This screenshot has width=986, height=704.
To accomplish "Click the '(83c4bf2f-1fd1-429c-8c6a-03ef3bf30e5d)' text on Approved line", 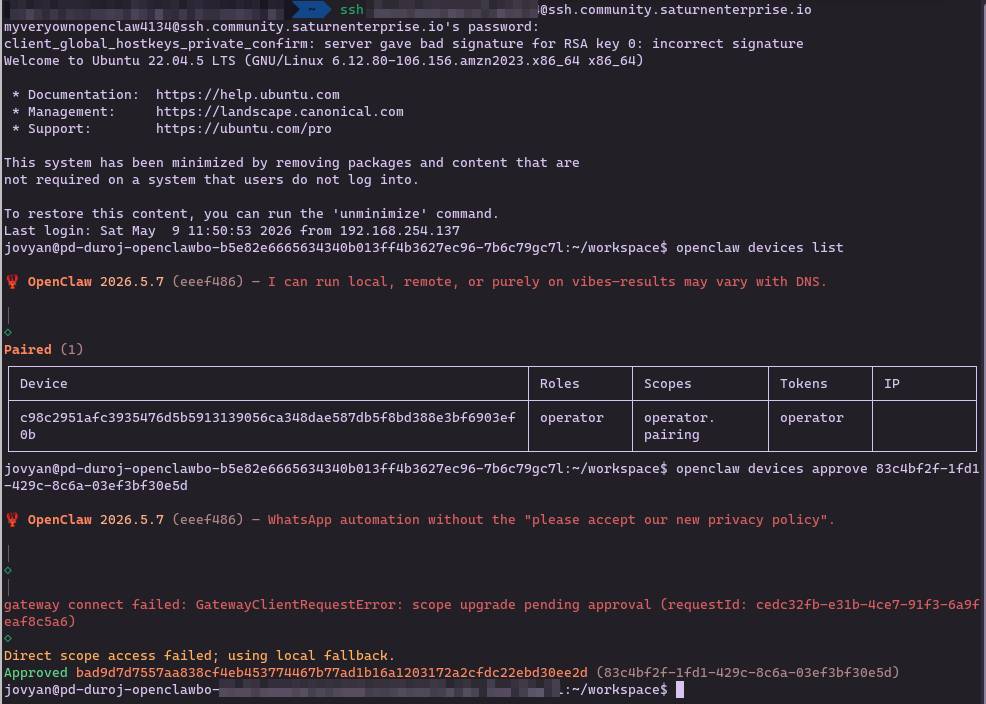I will pos(748,673).
